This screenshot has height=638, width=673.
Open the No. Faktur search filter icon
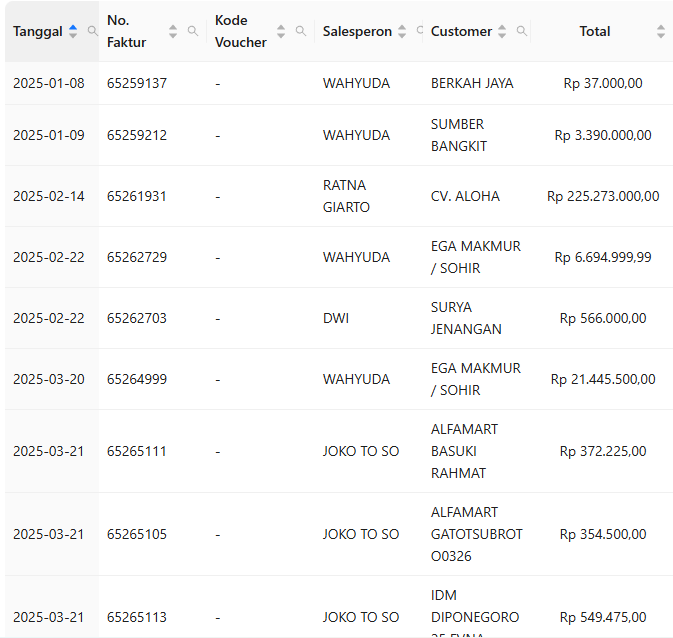coord(193,32)
